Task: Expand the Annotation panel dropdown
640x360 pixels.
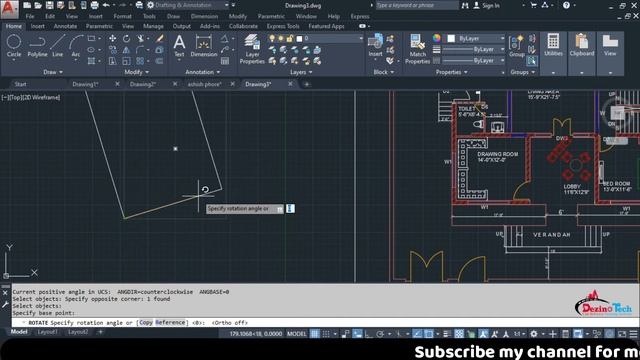Action: coord(202,72)
